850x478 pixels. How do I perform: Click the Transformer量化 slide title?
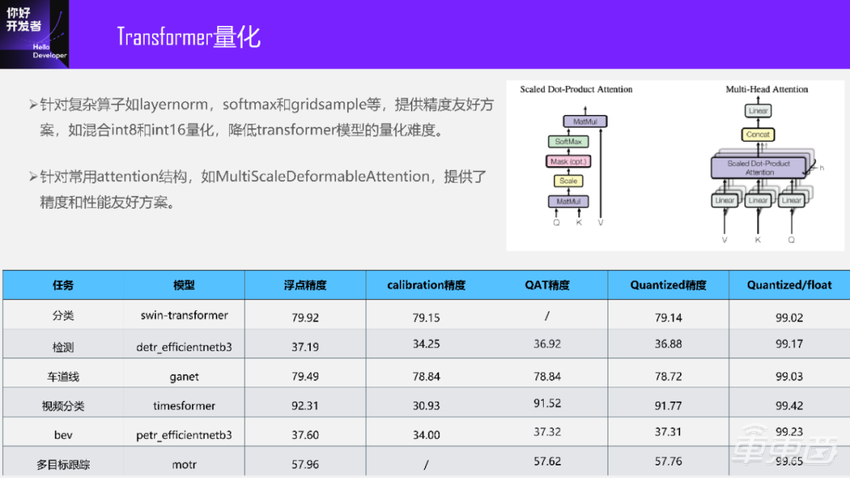[188, 38]
